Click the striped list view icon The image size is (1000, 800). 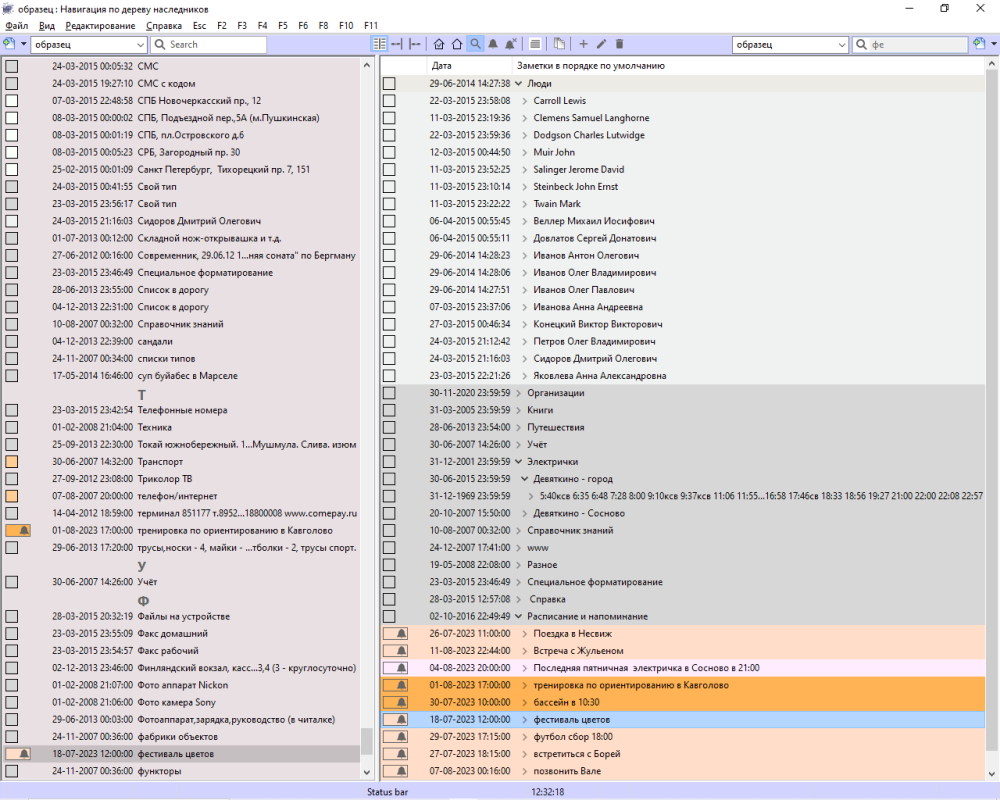535,44
